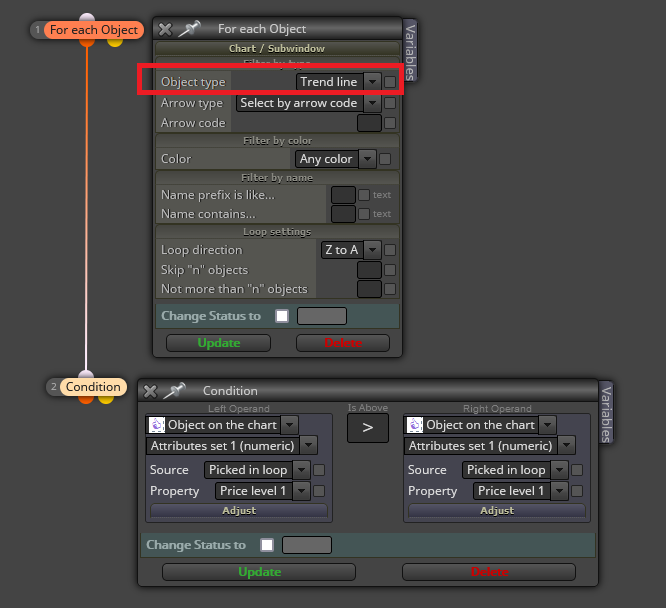Click the Is Above comparison operator button
The height and width of the screenshot is (608, 666).
pyautogui.click(x=368, y=428)
